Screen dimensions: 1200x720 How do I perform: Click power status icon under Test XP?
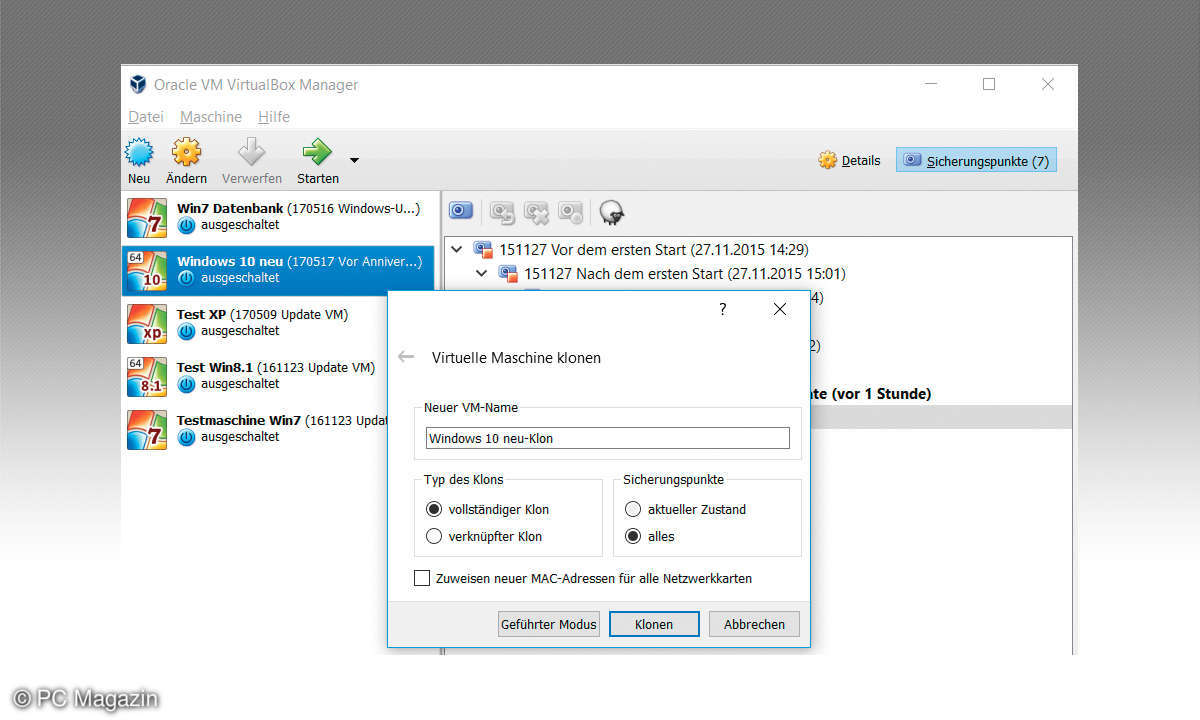(186, 331)
